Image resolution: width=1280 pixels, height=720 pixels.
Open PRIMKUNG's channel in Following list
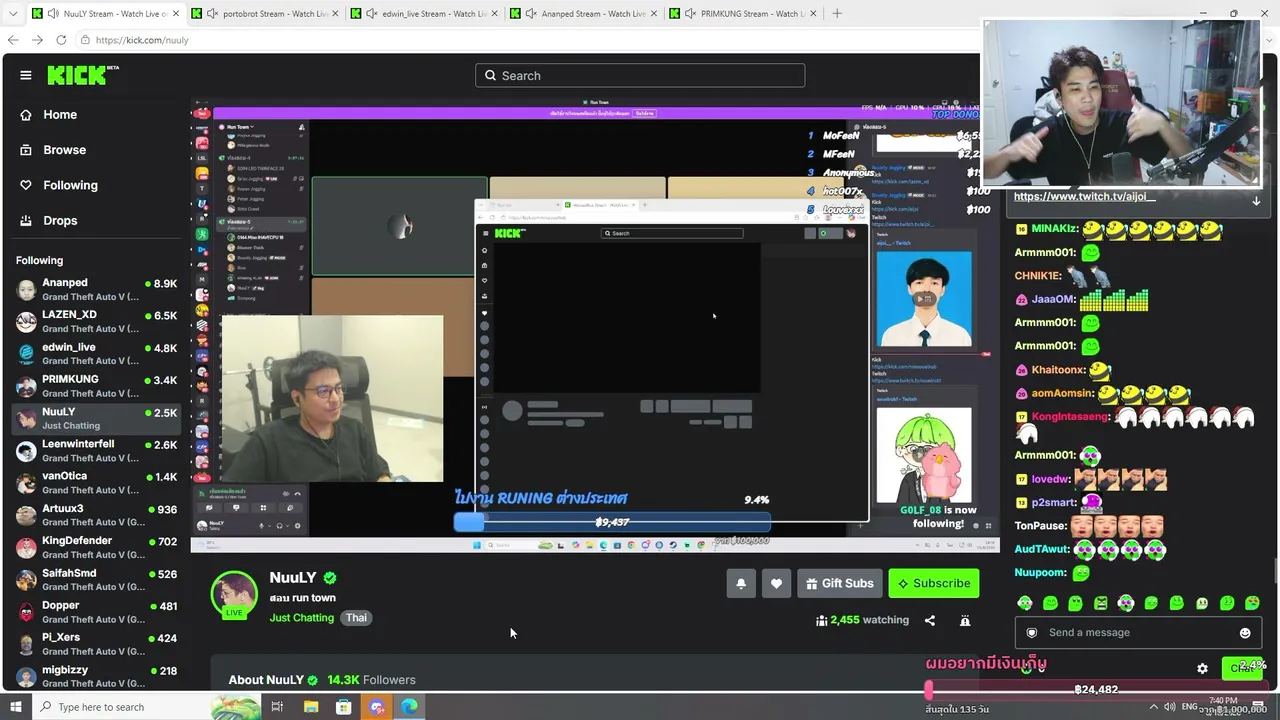[96, 386]
